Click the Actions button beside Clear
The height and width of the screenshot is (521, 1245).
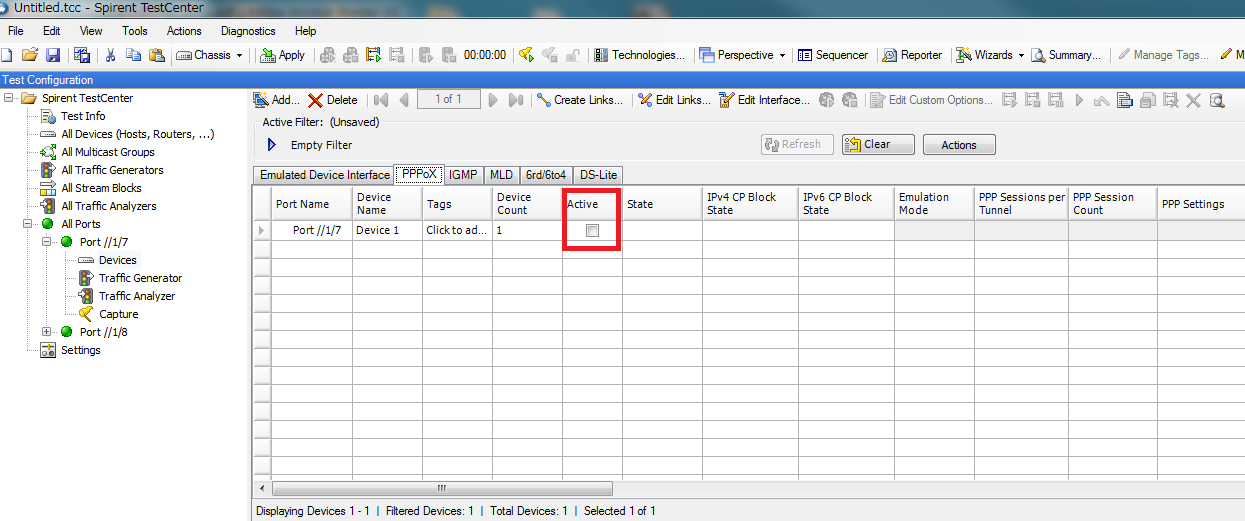pyautogui.click(x=958, y=145)
